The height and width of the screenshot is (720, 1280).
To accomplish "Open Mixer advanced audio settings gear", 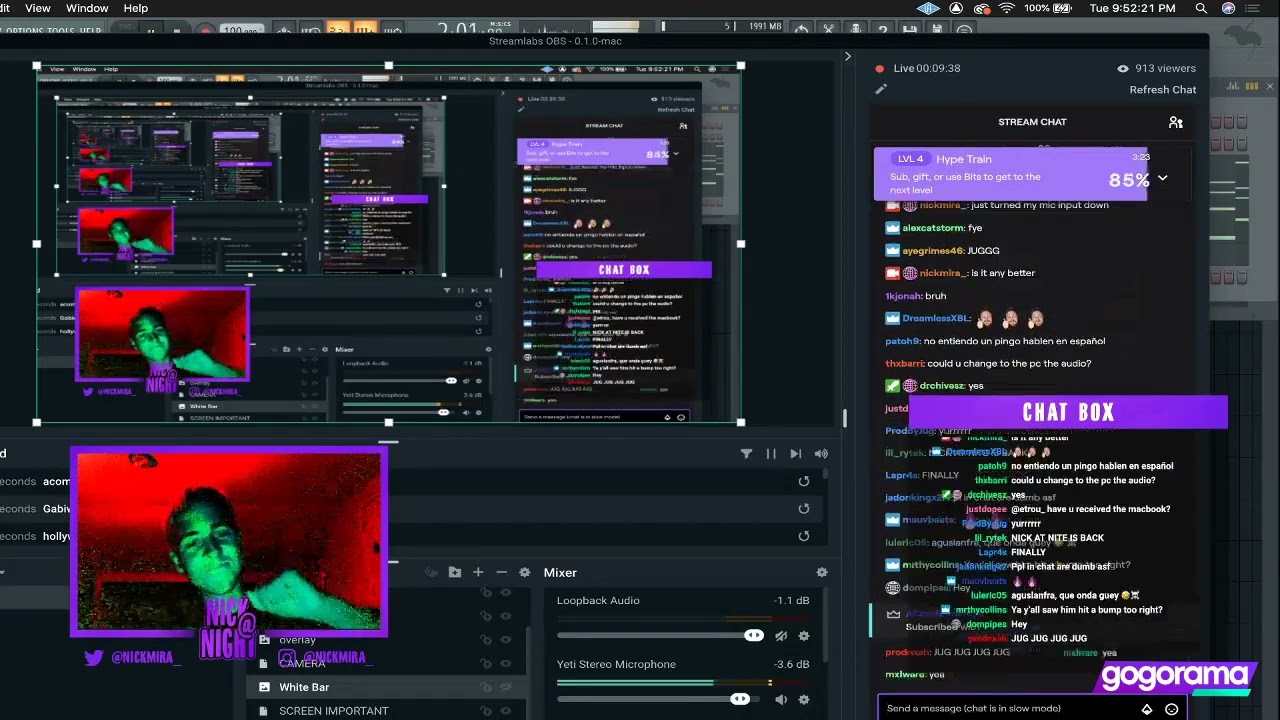I will click(822, 572).
